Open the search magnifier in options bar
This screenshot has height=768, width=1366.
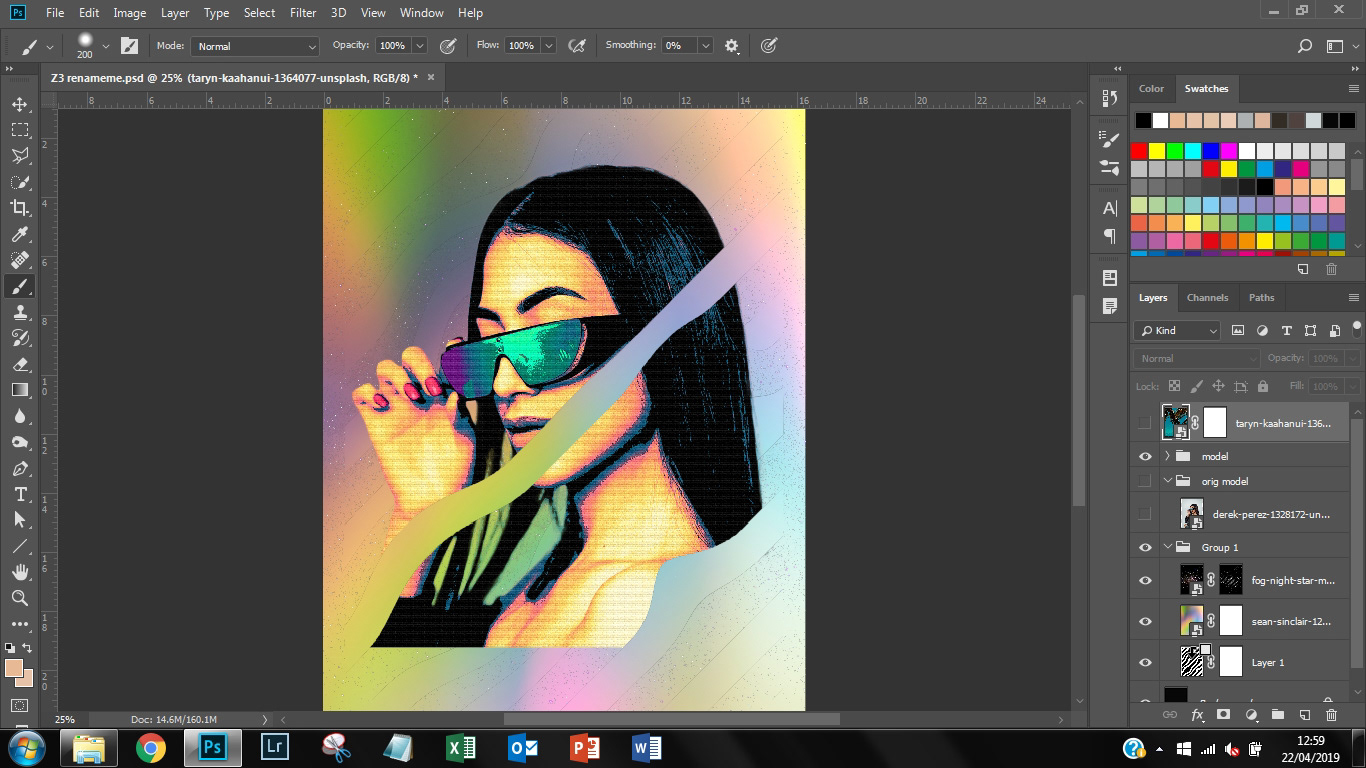coord(1304,46)
